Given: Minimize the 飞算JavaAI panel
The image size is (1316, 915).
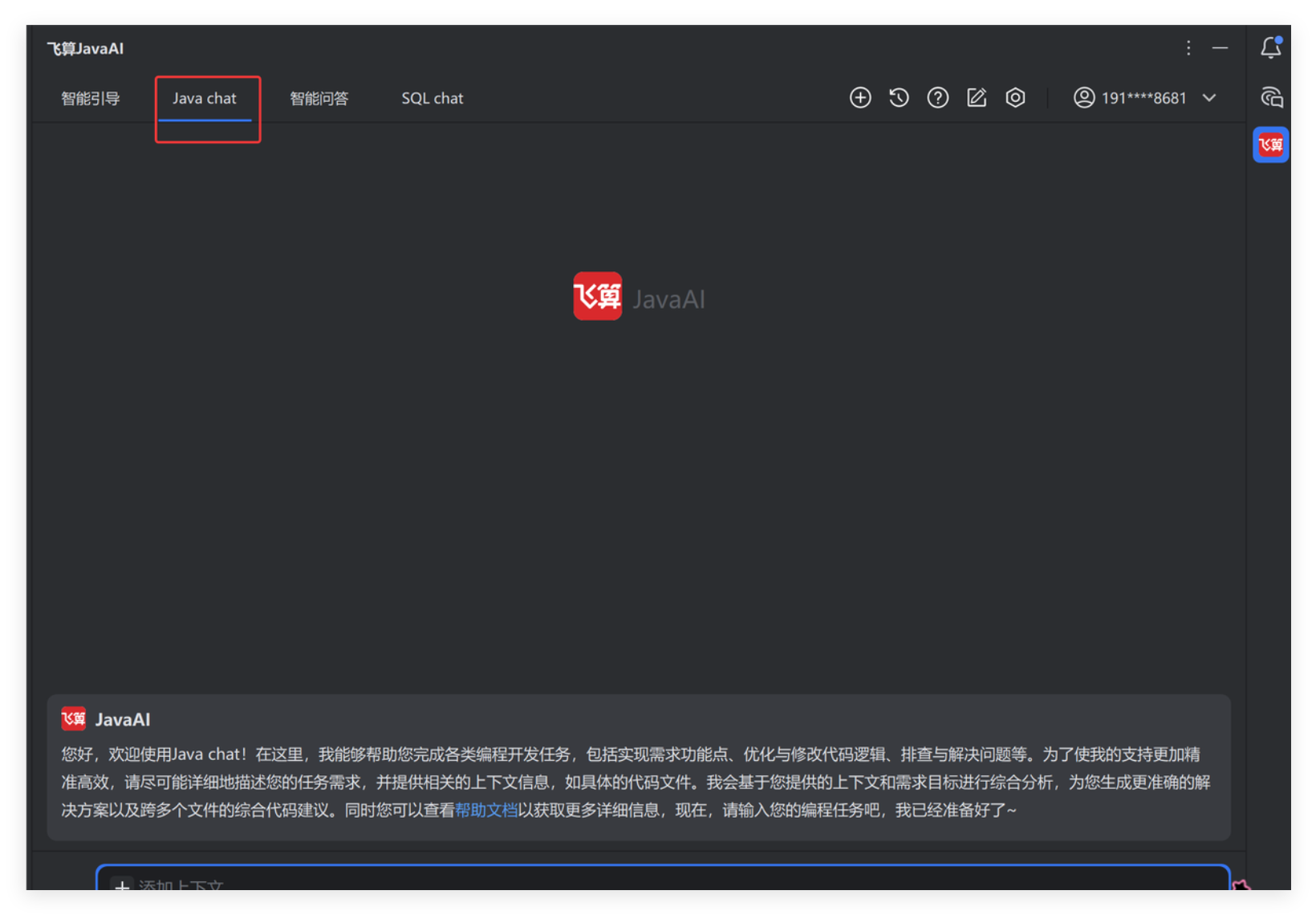Looking at the screenshot, I should tap(1220, 48).
